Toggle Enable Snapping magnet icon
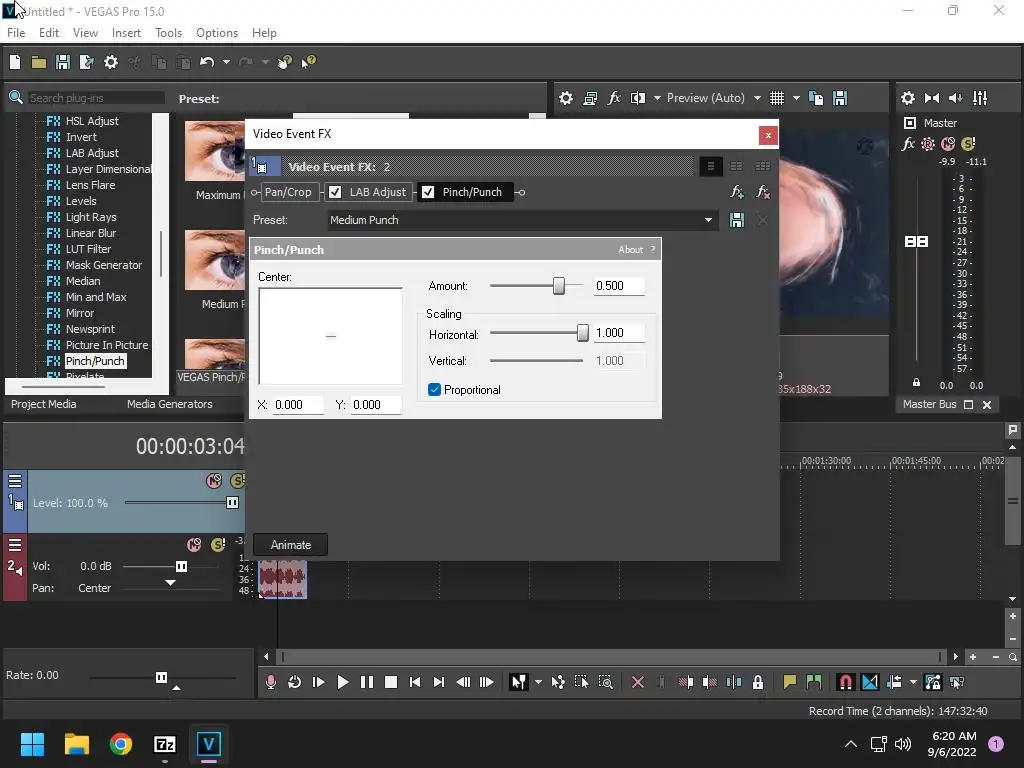The width and height of the screenshot is (1024, 768). (845, 682)
